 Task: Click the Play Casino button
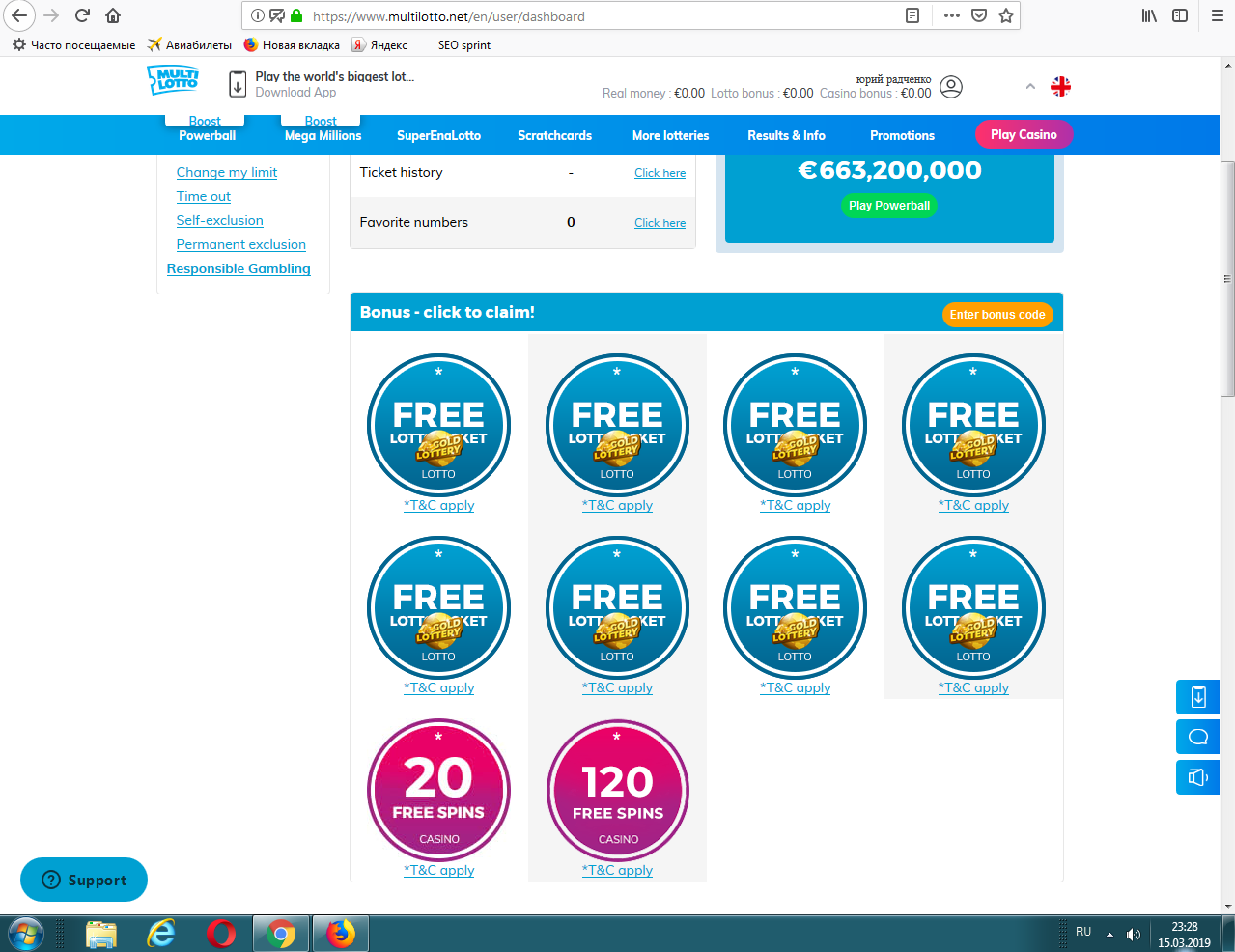1024,134
